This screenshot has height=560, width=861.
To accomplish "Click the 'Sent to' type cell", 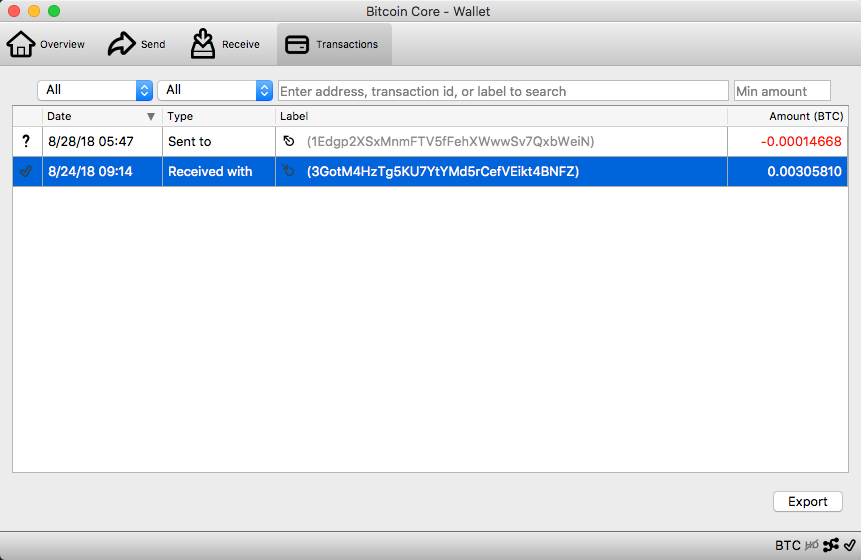I will pos(219,142).
